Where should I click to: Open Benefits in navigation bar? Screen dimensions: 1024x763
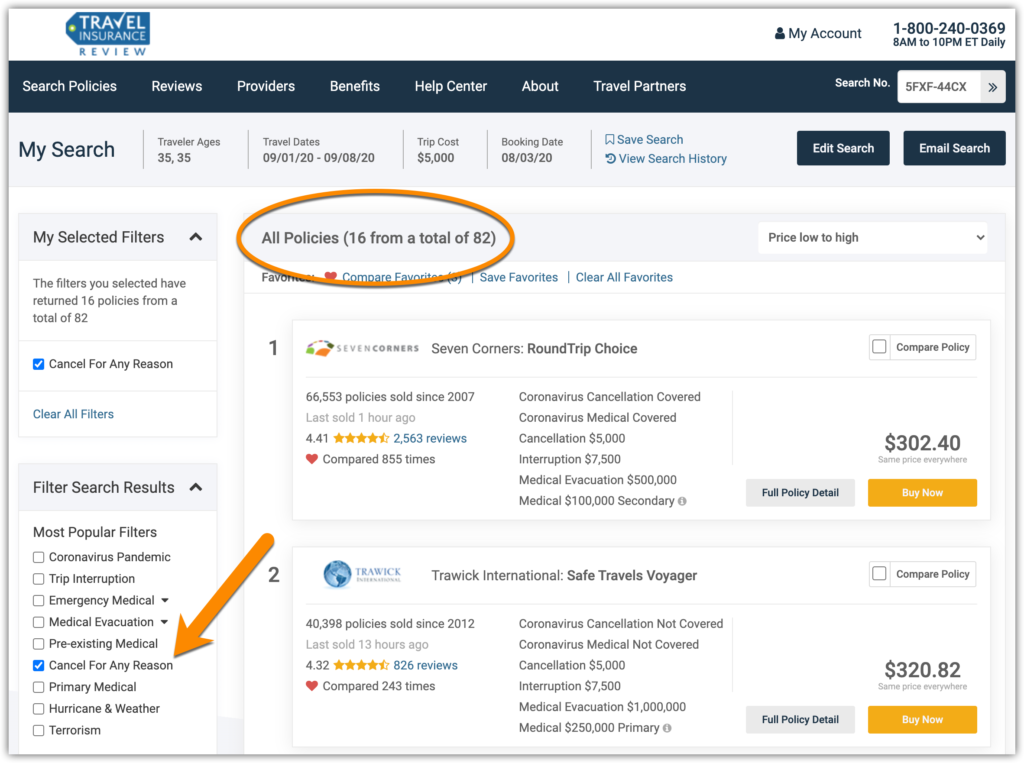(355, 86)
